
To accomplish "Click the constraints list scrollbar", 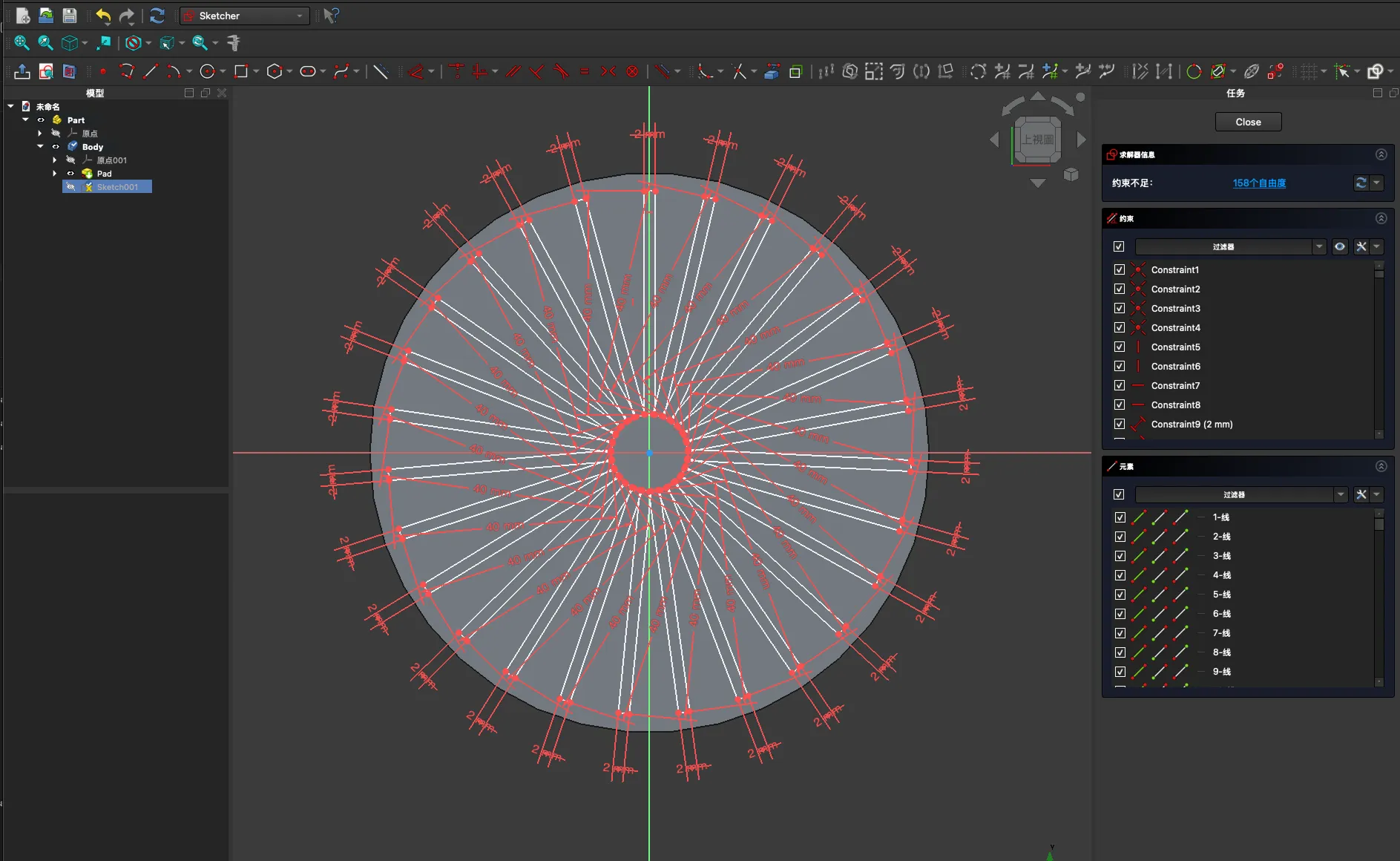I will [1378, 349].
